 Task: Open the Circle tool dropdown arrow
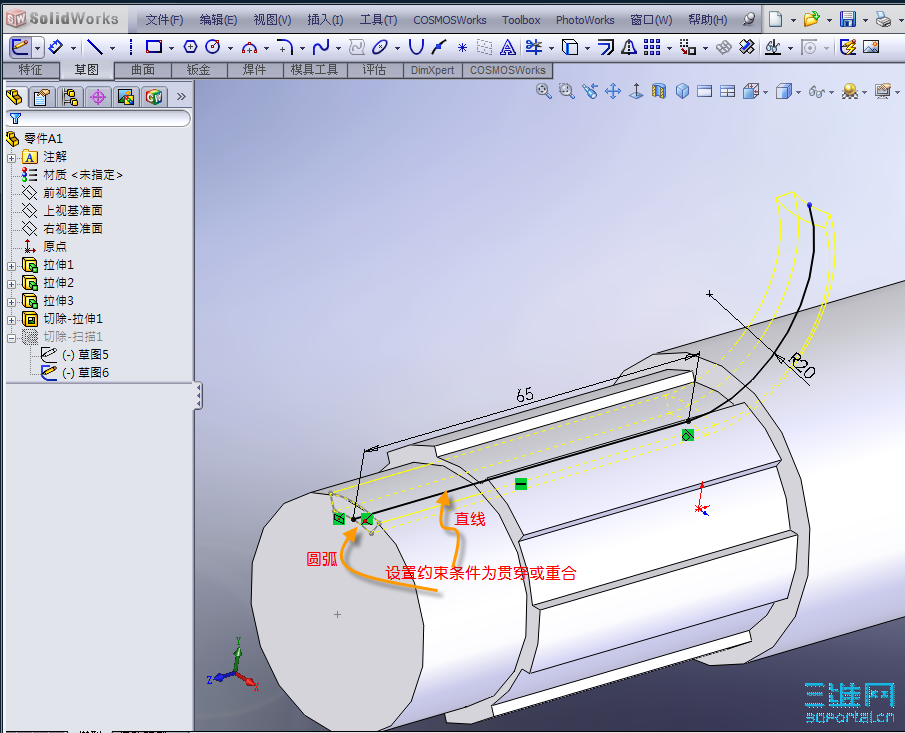click(230, 48)
